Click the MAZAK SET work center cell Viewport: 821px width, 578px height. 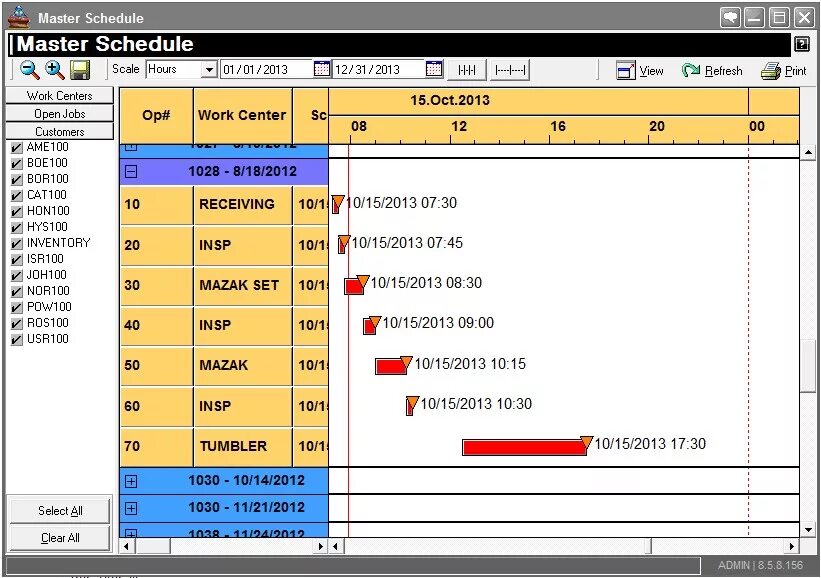click(x=242, y=286)
